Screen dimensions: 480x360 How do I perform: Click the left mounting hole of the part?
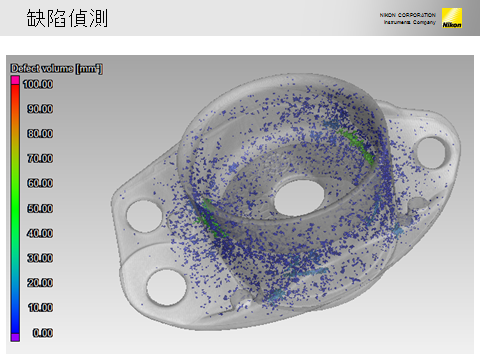(x=144, y=216)
